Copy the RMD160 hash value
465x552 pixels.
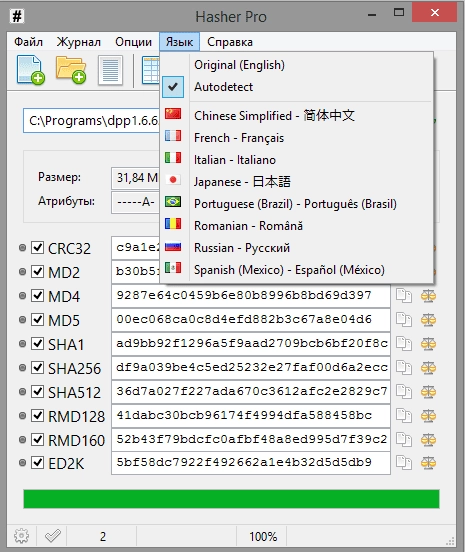[404, 439]
